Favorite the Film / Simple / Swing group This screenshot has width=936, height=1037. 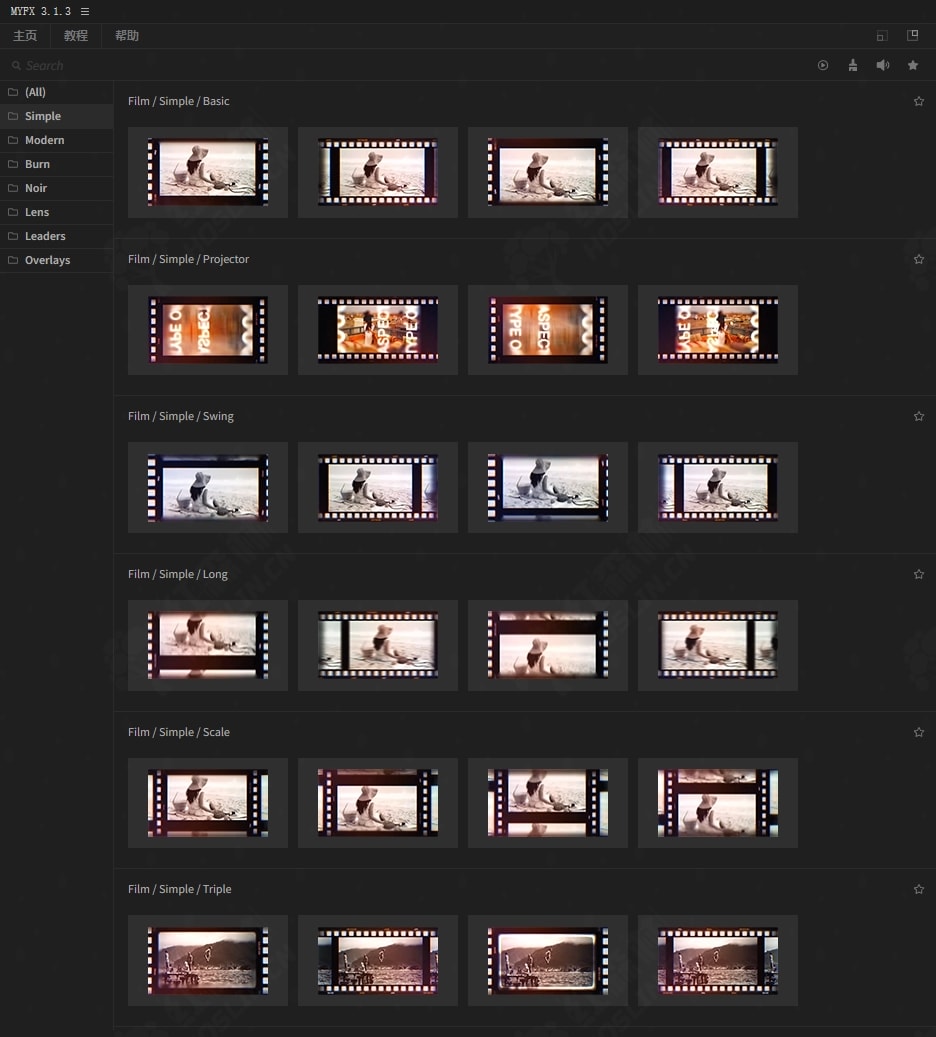pyautogui.click(x=919, y=416)
